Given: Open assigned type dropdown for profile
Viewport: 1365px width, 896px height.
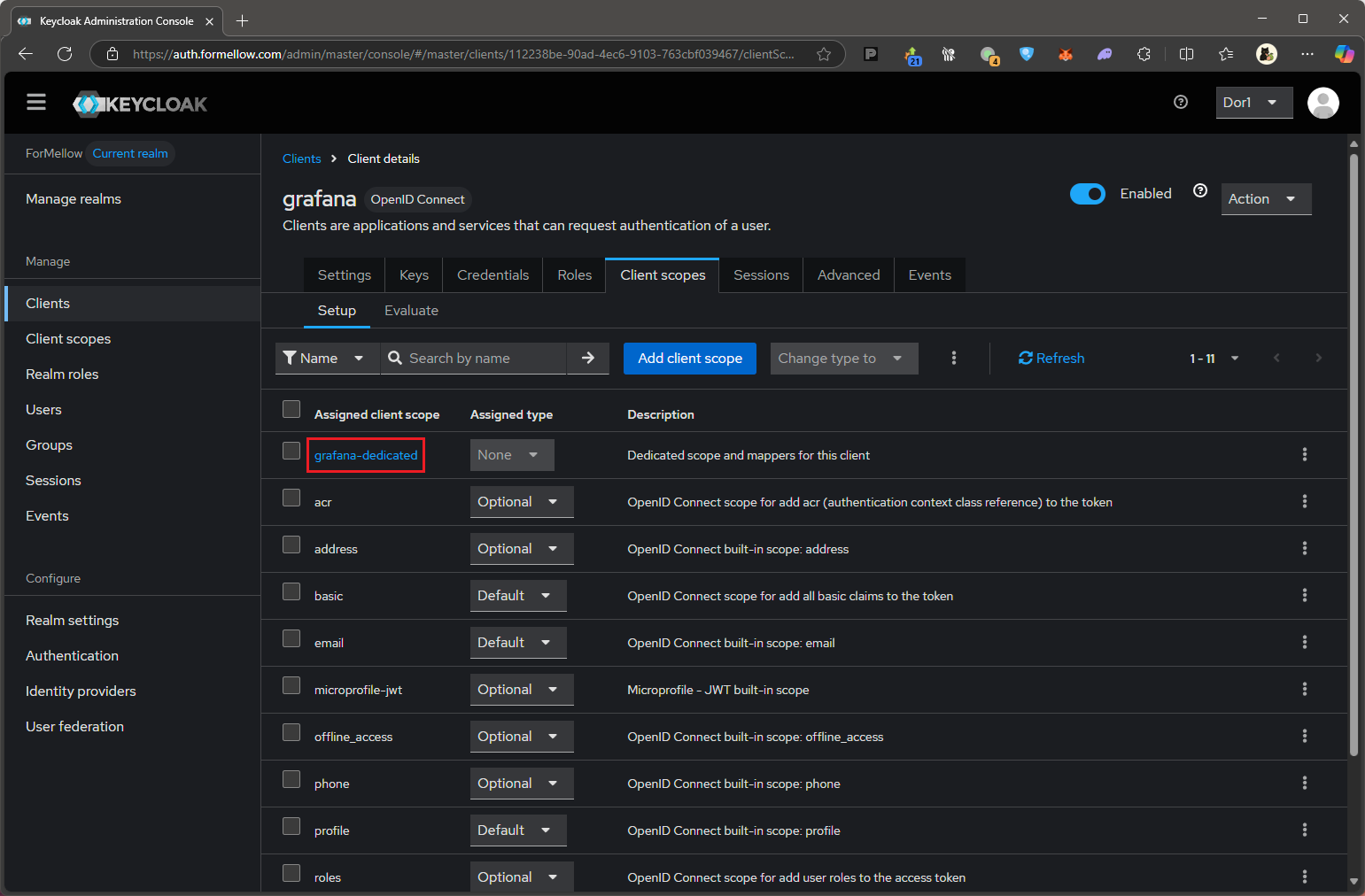Looking at the screenshot, I should click(518, 830).
